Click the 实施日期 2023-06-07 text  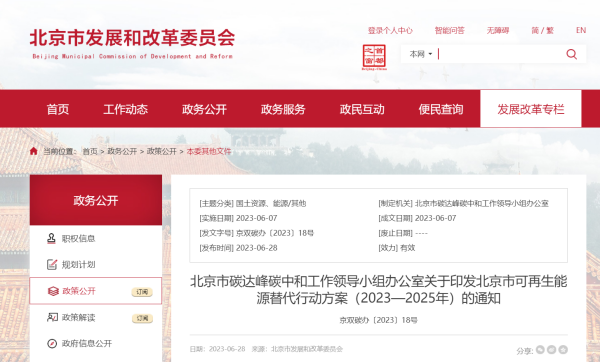(x=238, y=218)
